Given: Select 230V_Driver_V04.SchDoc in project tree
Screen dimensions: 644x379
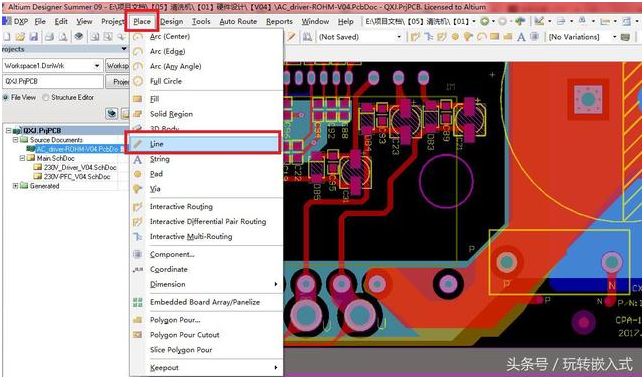Looking at the screenshot, I should coord(80,168).
